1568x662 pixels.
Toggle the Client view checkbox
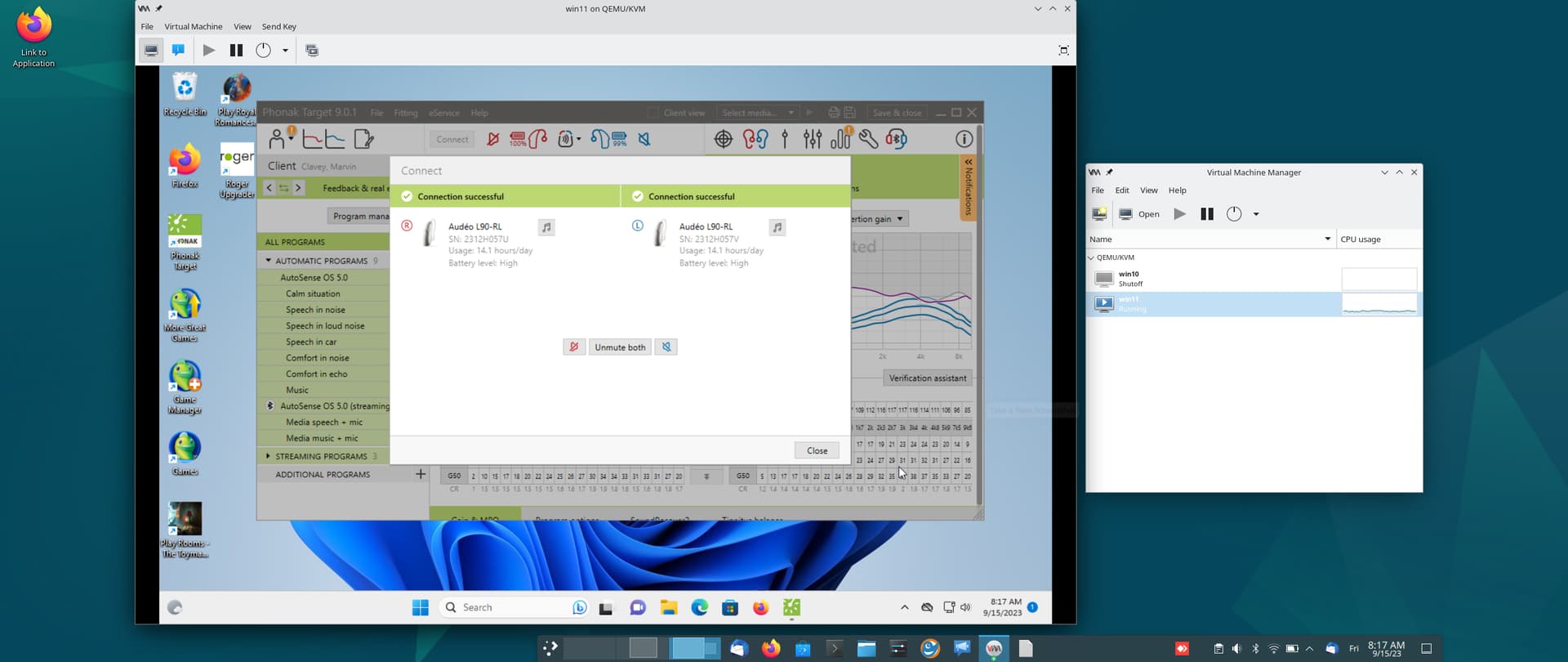pyautogui.click(x=653, y=113)
